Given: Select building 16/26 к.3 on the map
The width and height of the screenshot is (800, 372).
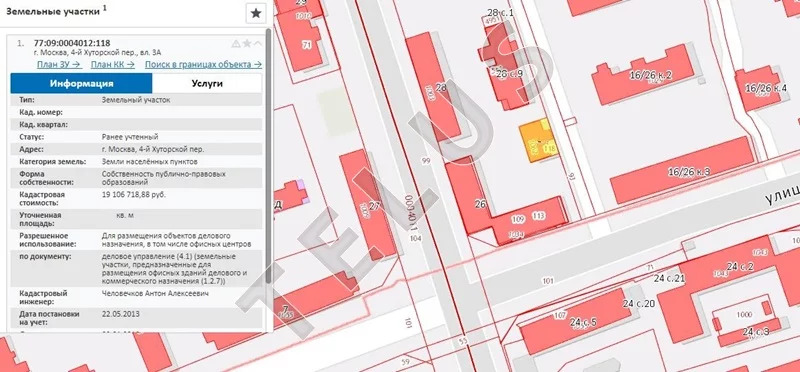Looking at the screenshot, I should pyautogui.click(x=682, y=170).
